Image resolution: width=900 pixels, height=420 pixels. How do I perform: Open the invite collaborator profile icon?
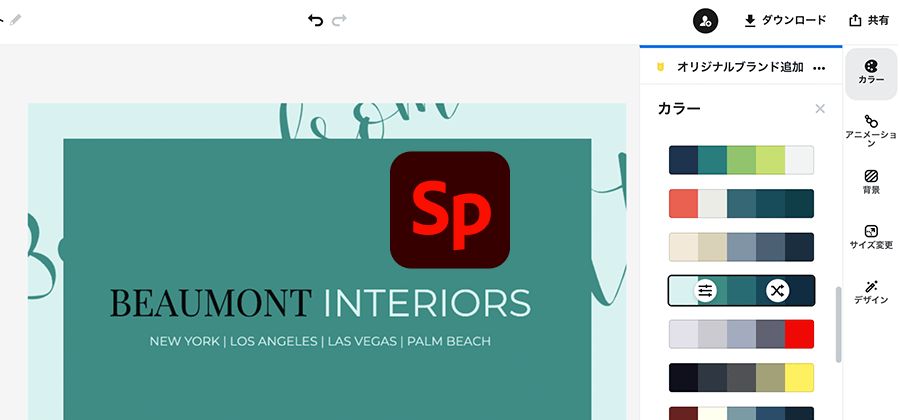[705, 21]
